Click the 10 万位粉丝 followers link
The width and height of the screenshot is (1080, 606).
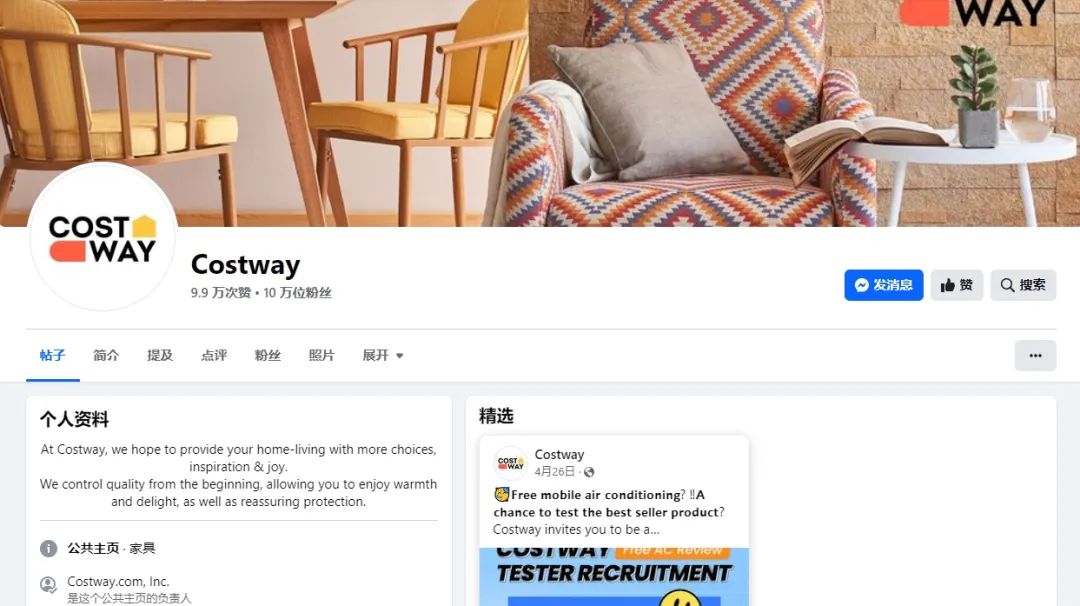point(298,293)
